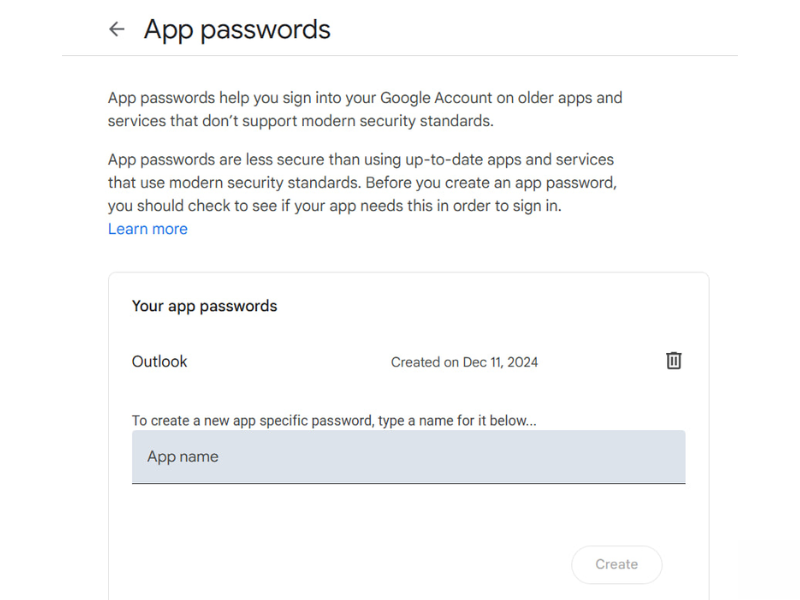
Task: Delete the Outlook app password
Action: coord(674,361)
